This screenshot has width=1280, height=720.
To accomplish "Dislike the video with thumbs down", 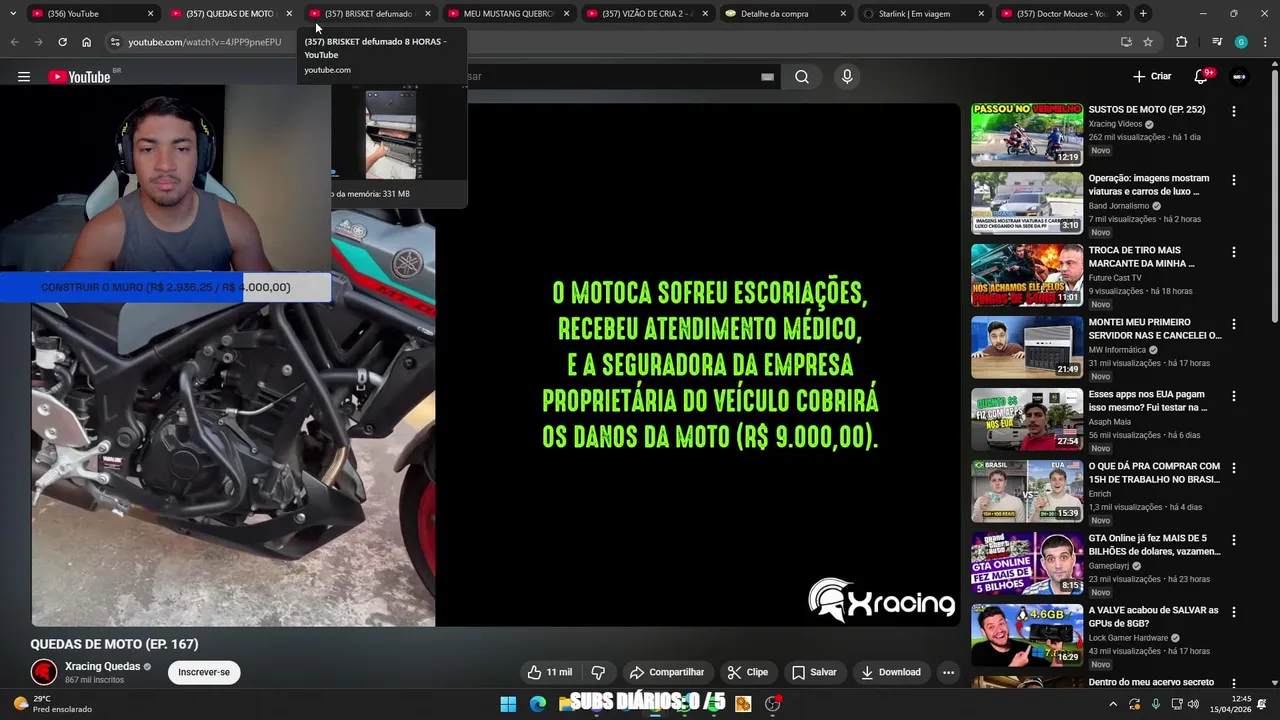I will click(598, 672).
